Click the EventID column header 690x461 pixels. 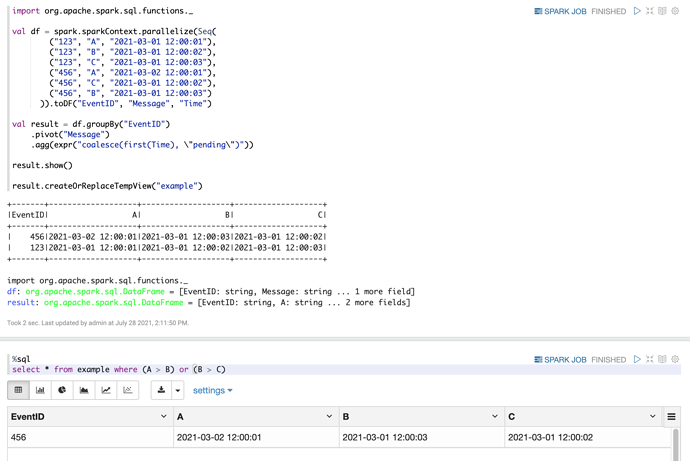(90, 417)
